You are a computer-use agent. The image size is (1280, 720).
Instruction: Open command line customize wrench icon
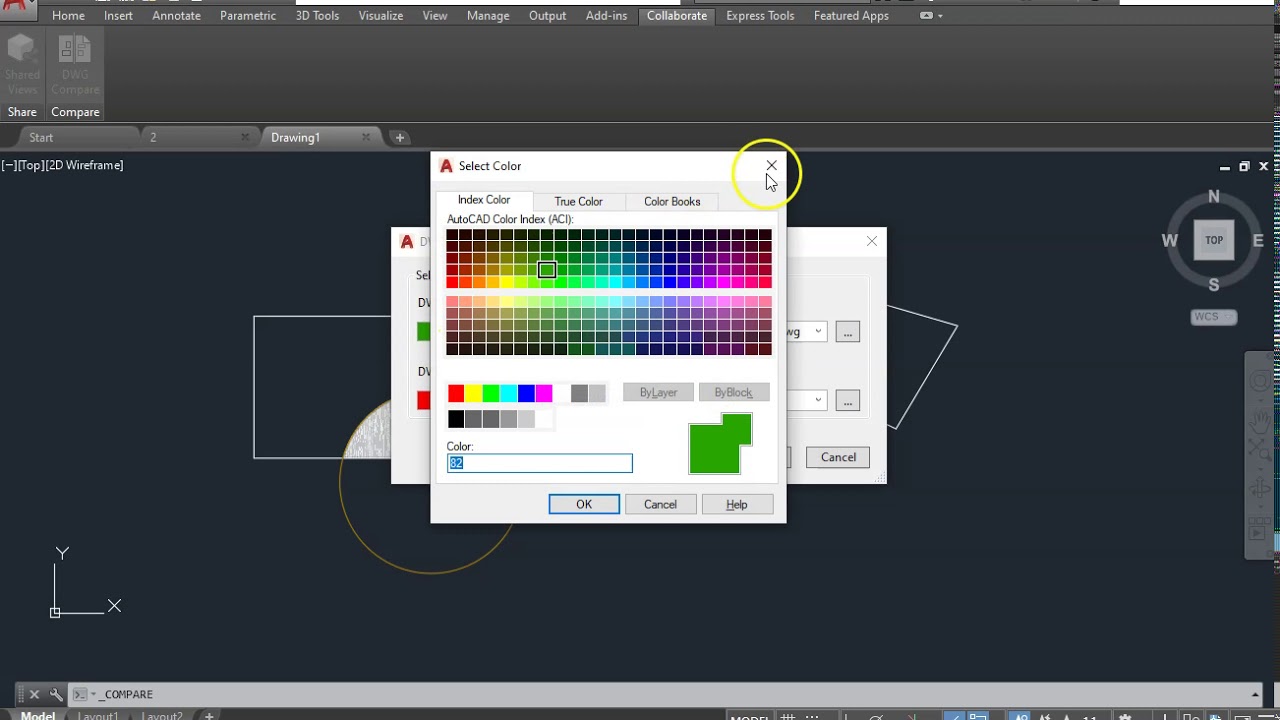[56, 694]
